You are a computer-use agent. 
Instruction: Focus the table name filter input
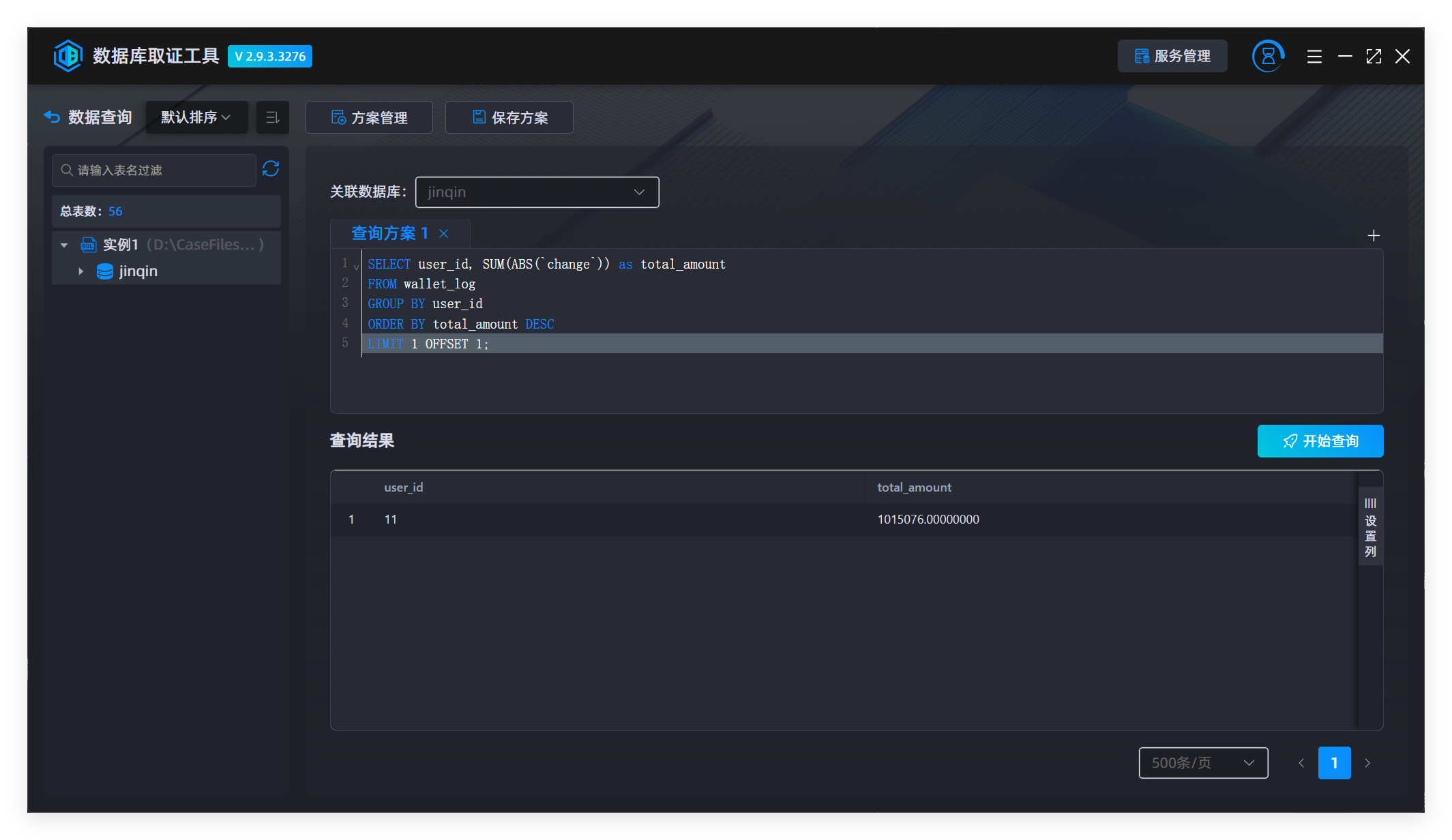[x=154, y=170]
